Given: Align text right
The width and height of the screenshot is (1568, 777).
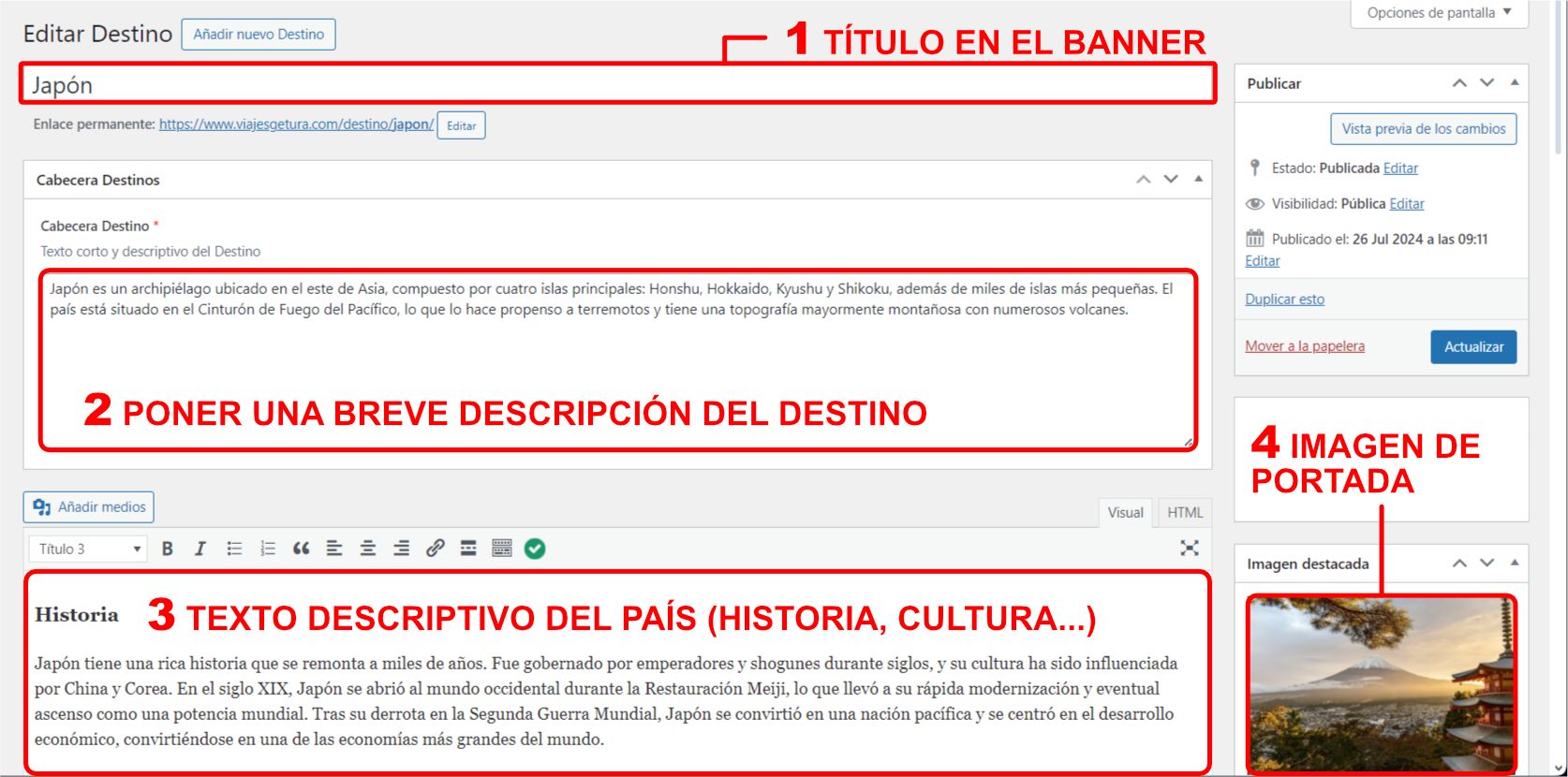Looking at the screenshot, I should click(x=401, y=549).
